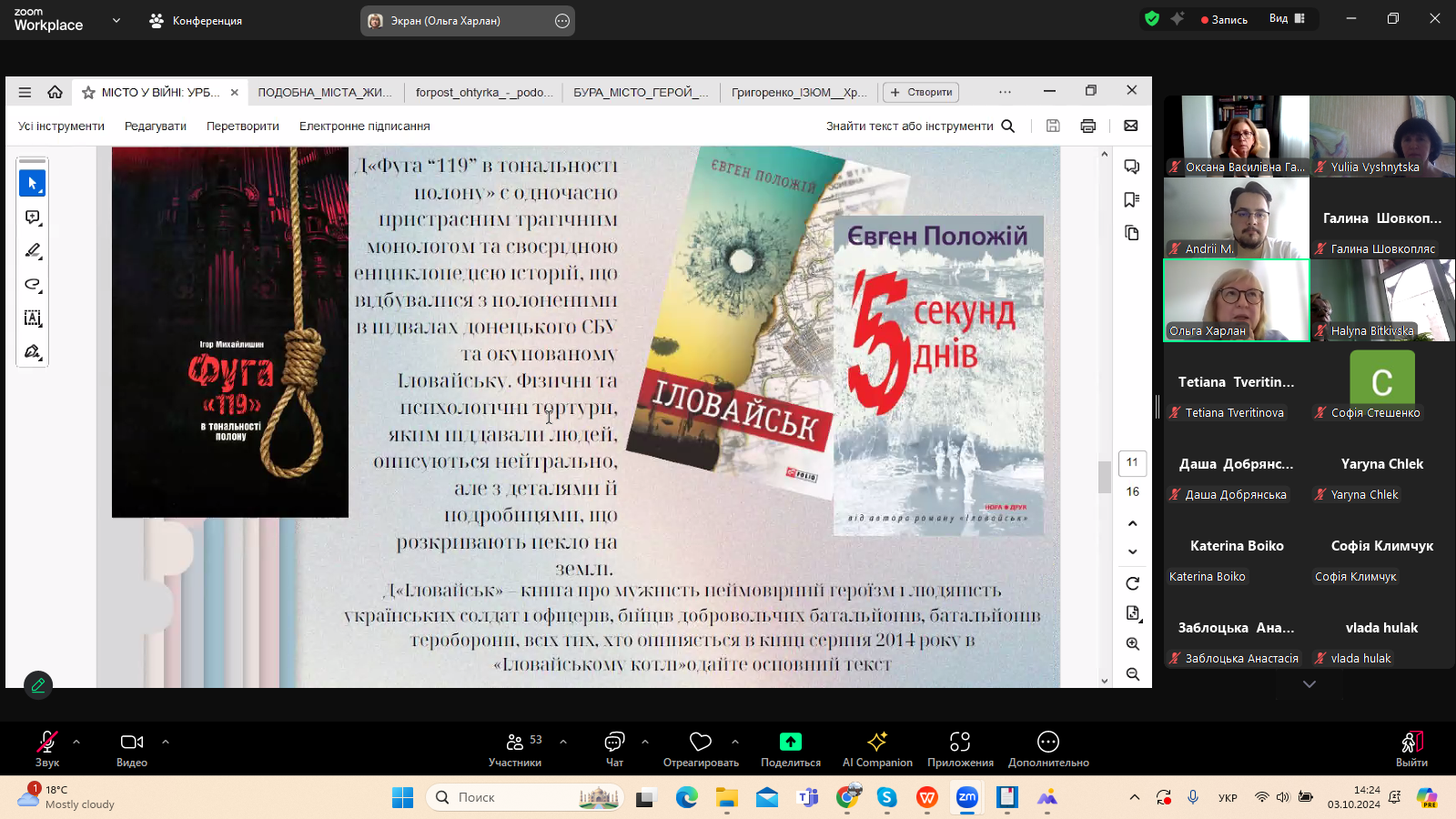Expand more participants chevron below video grid
Image resolution: width=1456 pixels, height=819 pixels.
pos(1309,684)
